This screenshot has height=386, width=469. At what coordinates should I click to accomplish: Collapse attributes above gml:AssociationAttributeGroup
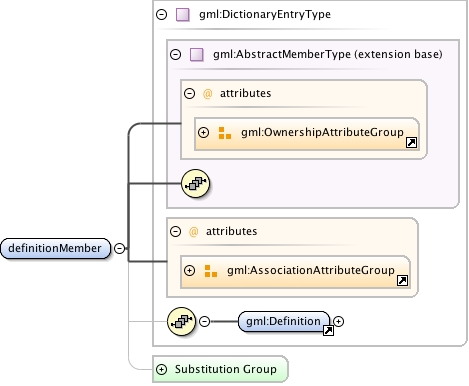pyautogui.click(x=175, y=231)
